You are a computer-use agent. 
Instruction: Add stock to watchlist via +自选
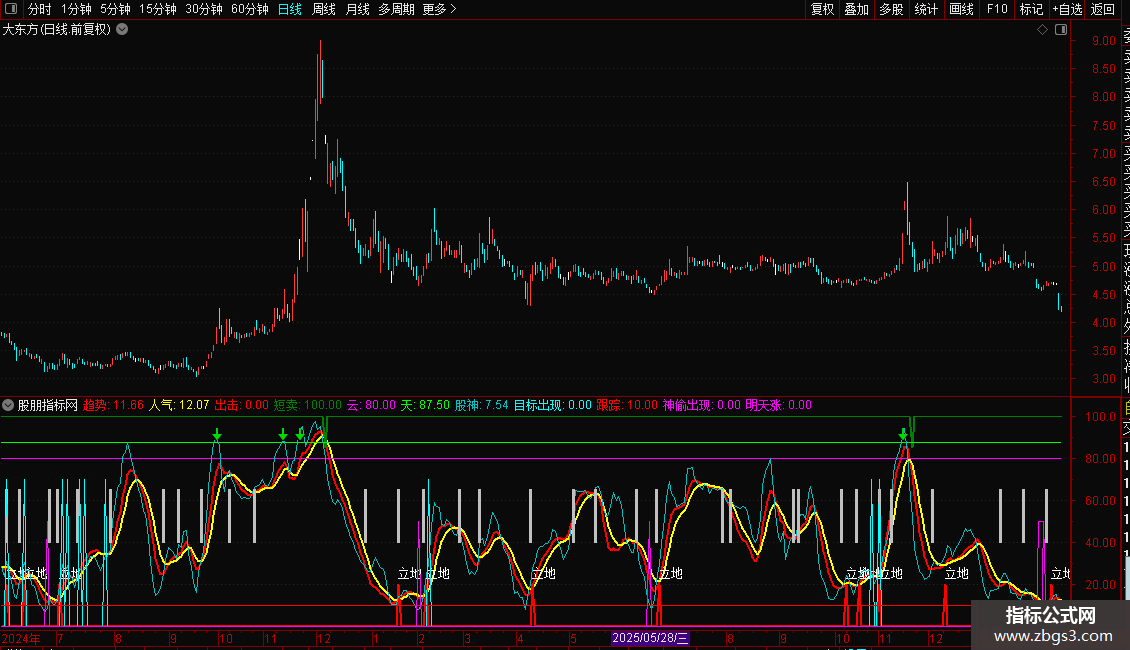tap(1067, 9)
